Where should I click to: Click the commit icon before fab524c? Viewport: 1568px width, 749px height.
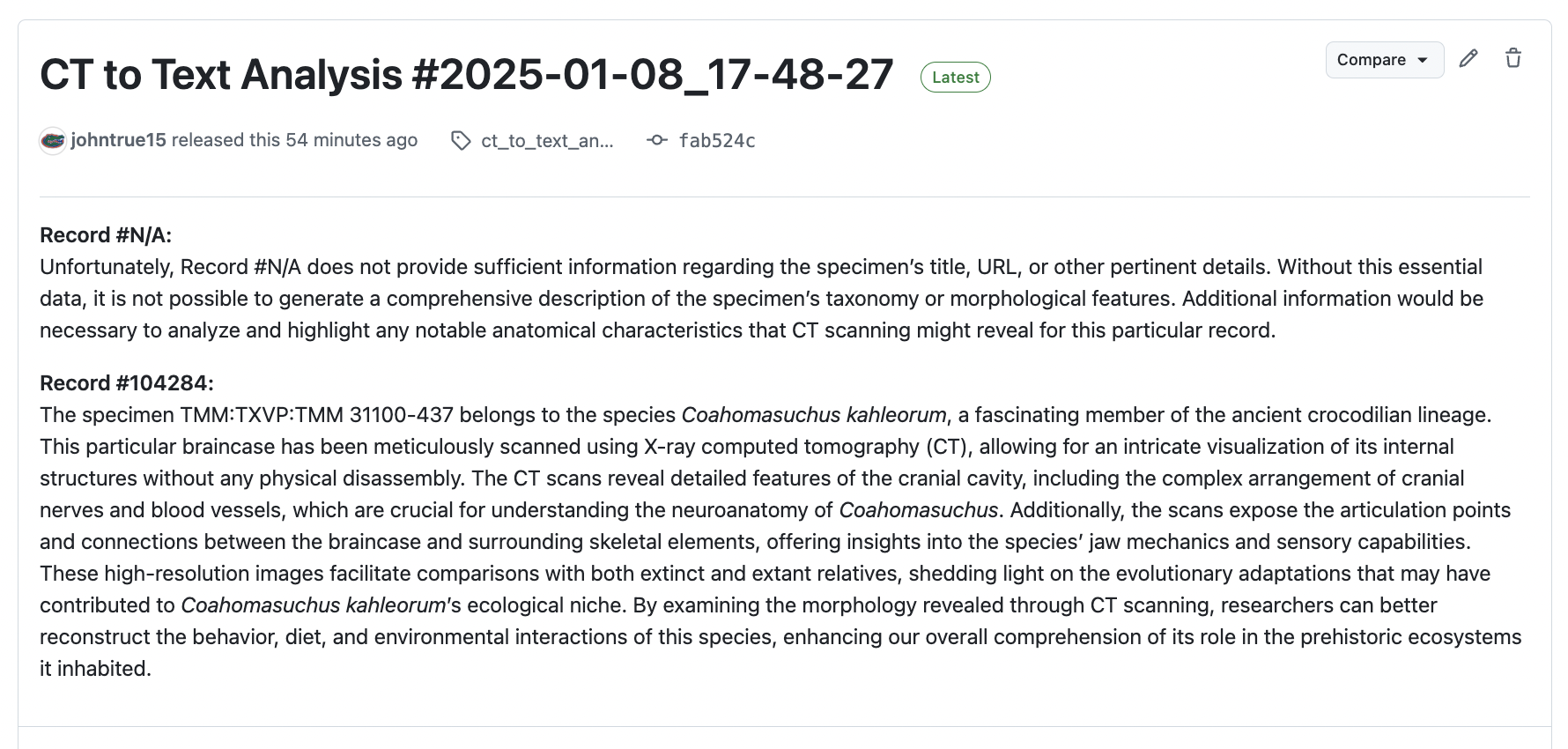click(657, 141)
